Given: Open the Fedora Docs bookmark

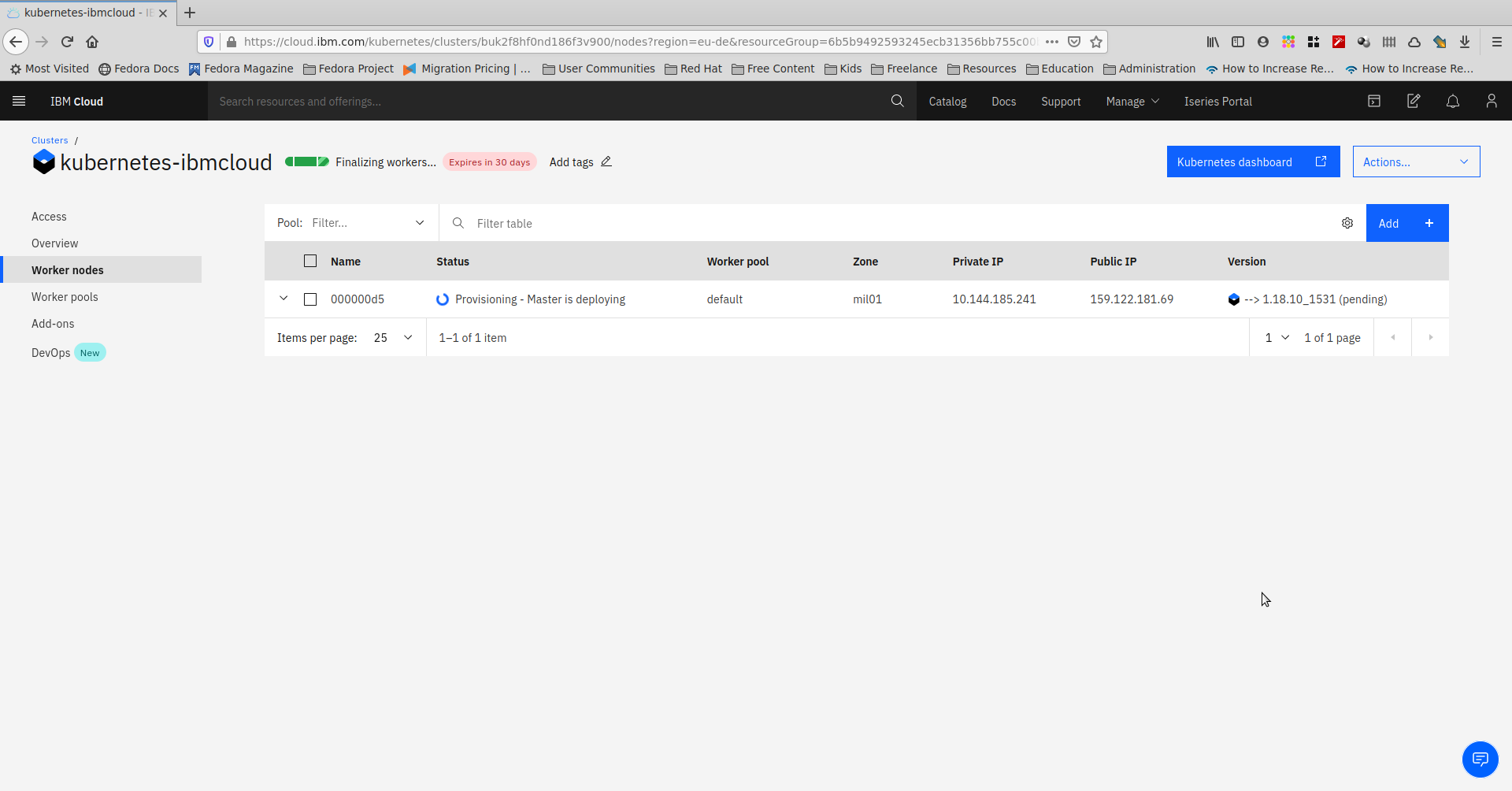Looking at the screenshot, I should (139, 69).
